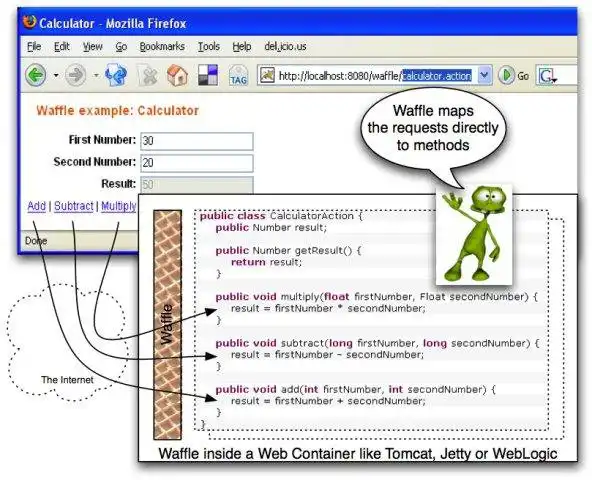Viewport: 592px width, 480px height.
Task: Click the Subtract link
Action: [x=74, y=206]
